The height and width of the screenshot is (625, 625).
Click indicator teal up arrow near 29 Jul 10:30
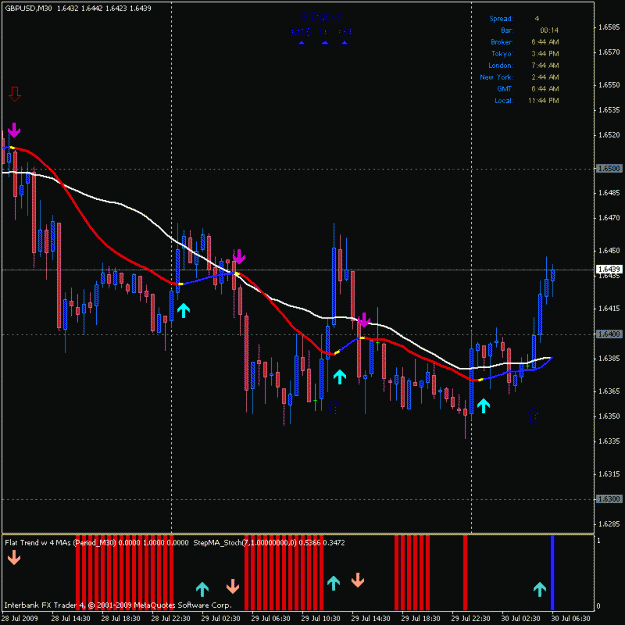point(334,583)
